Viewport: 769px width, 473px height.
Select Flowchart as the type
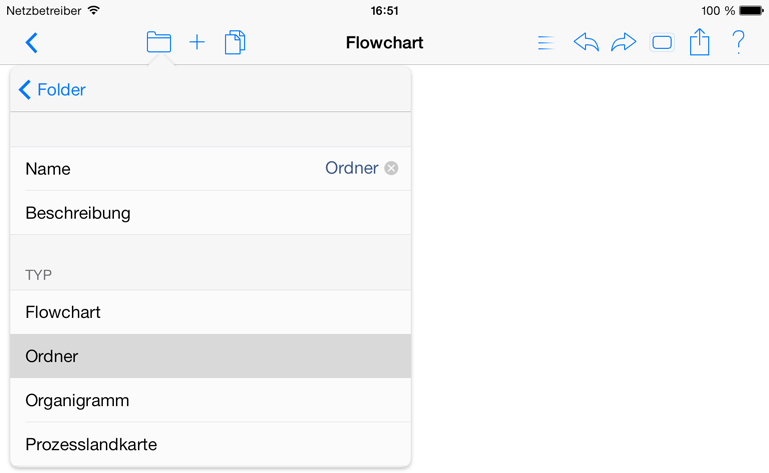pos(210,313)
